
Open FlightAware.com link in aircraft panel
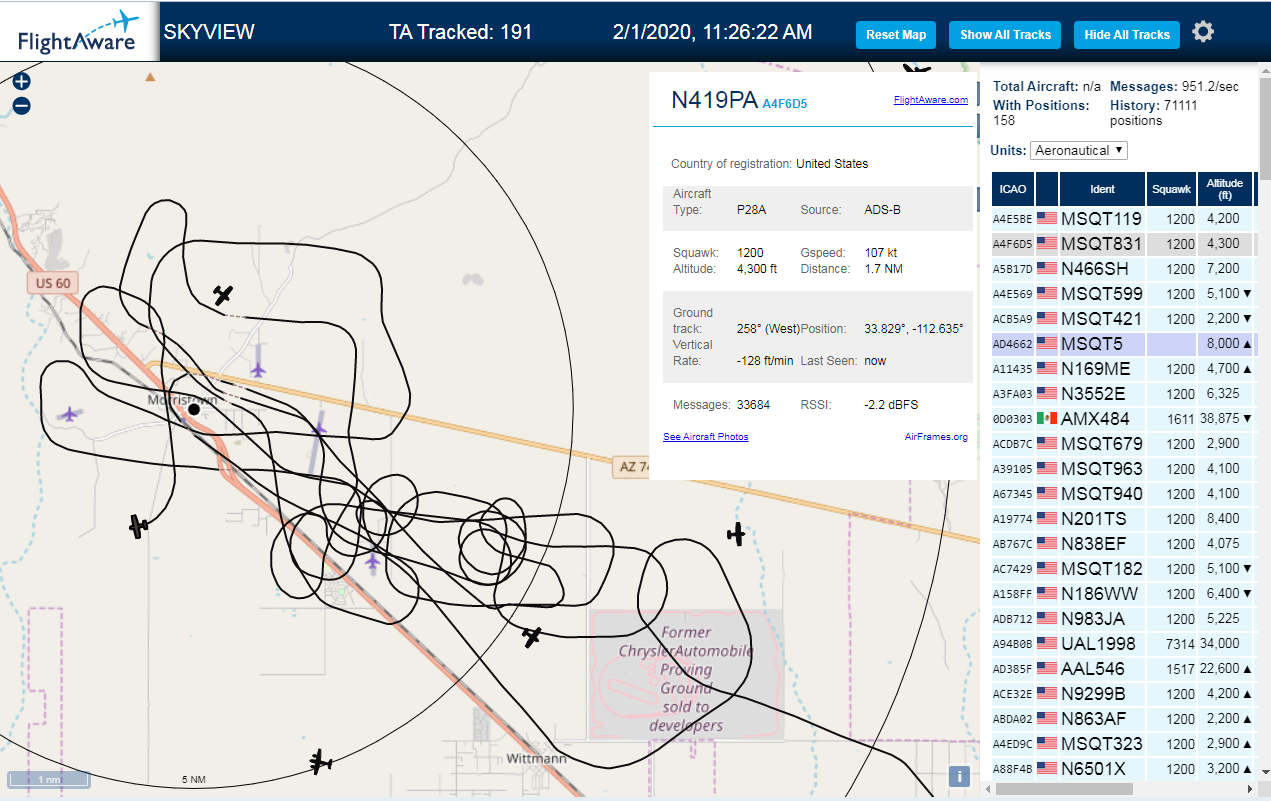930,99
